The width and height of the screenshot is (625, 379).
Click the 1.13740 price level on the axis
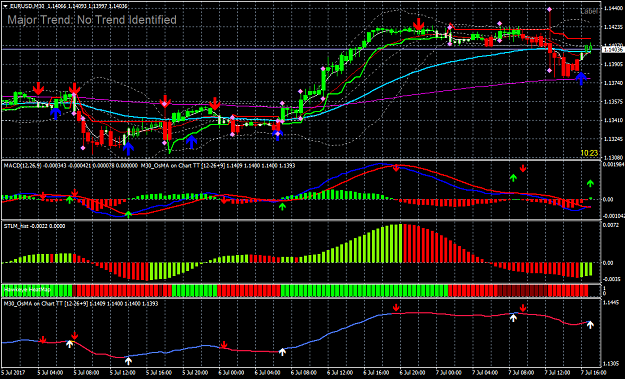[613, 83]
